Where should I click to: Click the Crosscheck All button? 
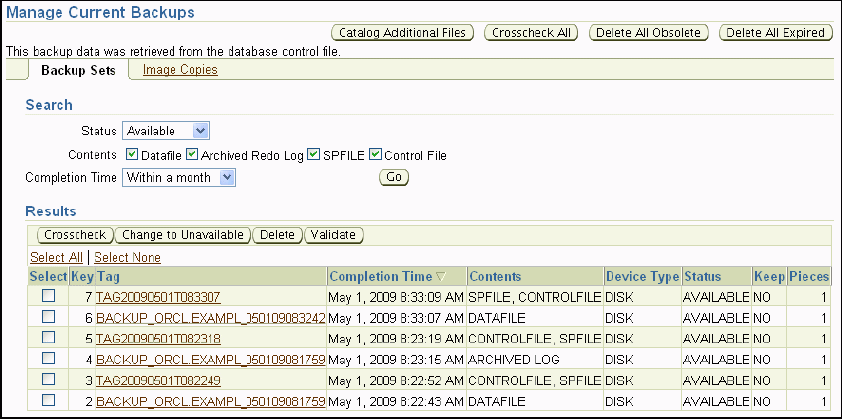pos(531,32)
